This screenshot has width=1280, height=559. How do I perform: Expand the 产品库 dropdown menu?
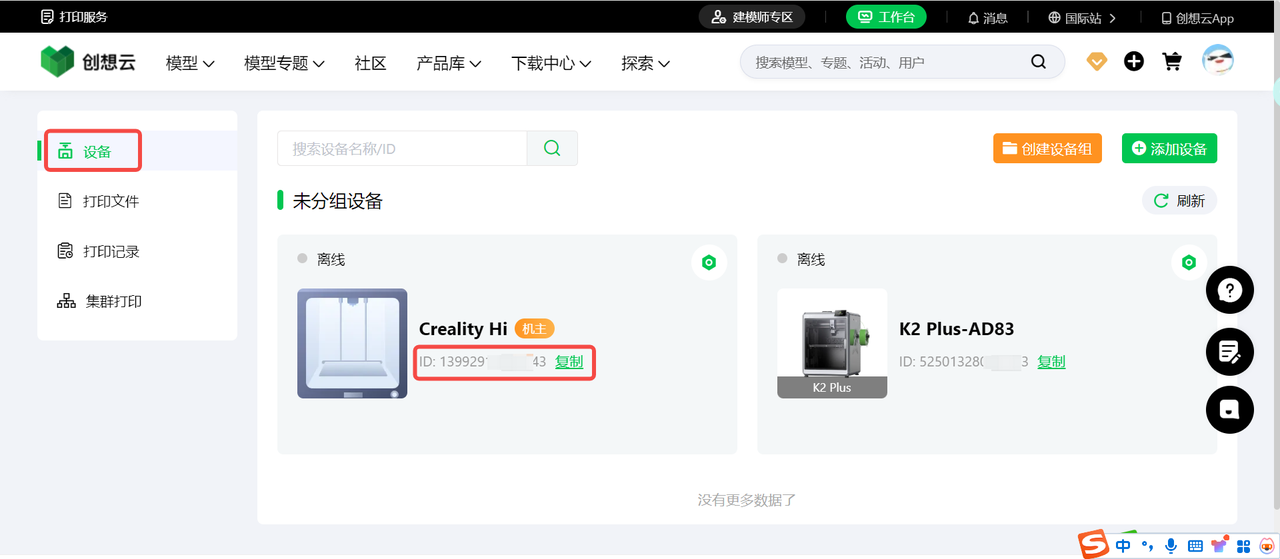(x=449, y=63)
